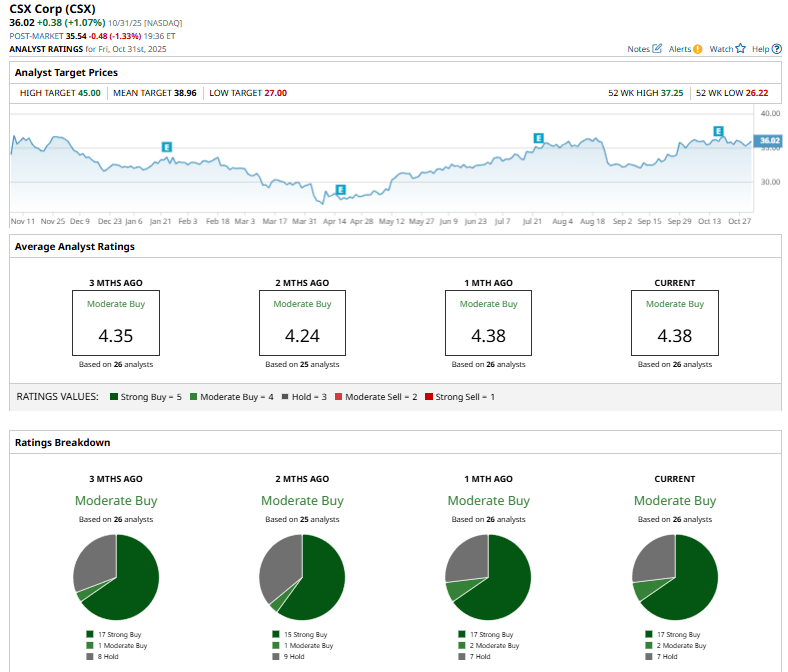Click the Watch star icon
Viewport: 788px width, 672px height.
click(x=740, y=48)
